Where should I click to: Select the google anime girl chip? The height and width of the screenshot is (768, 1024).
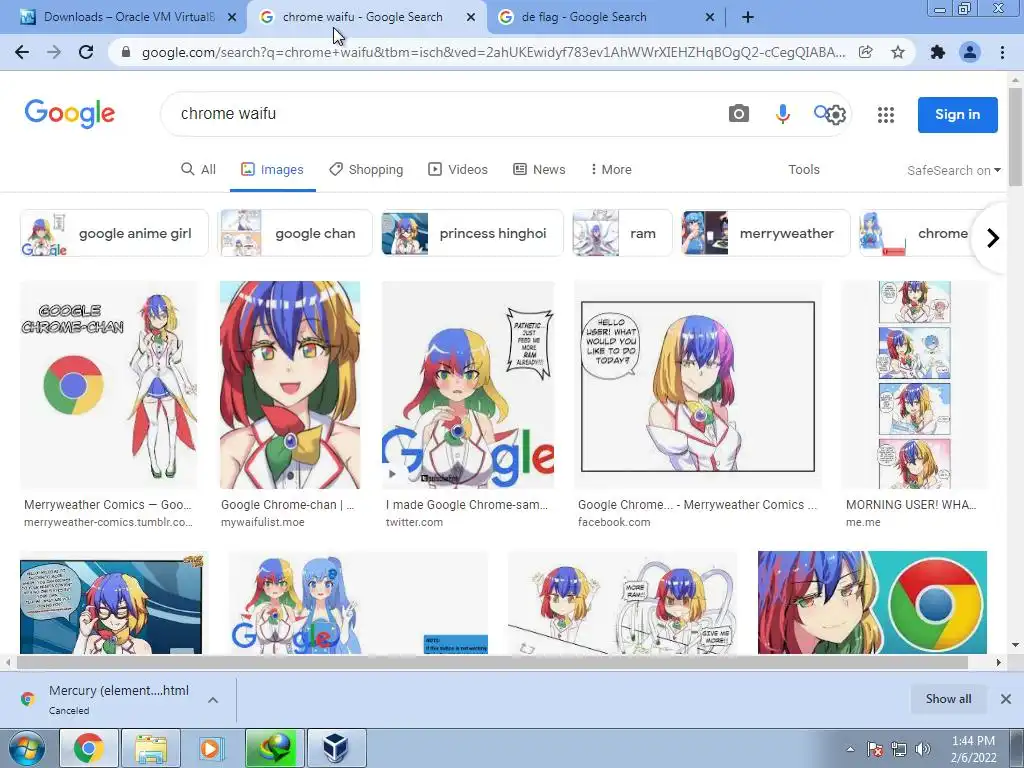tap(114, 233)
